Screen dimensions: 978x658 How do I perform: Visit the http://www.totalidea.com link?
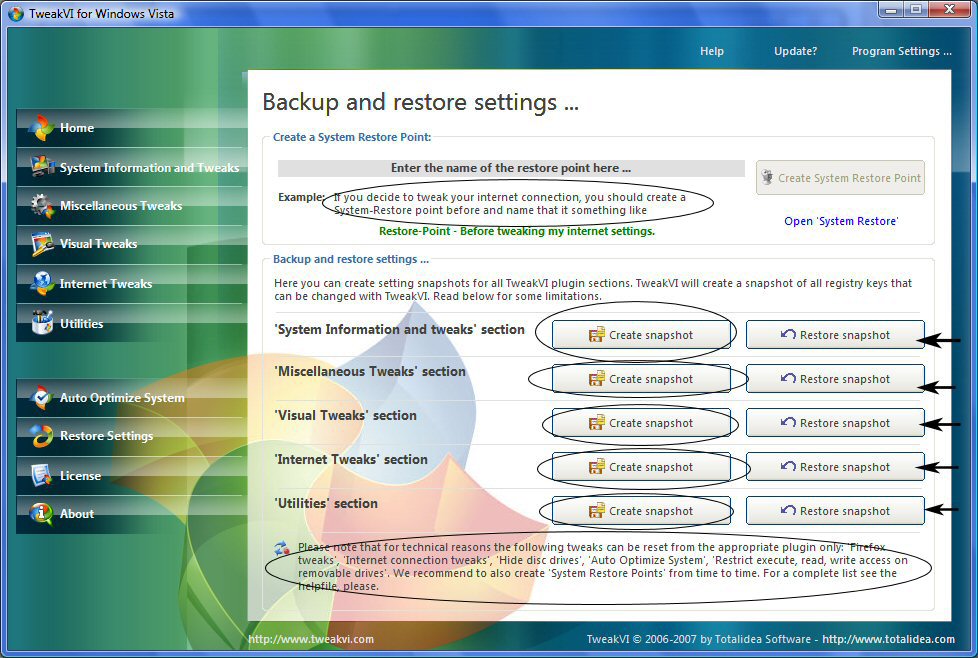coord(888,639)
